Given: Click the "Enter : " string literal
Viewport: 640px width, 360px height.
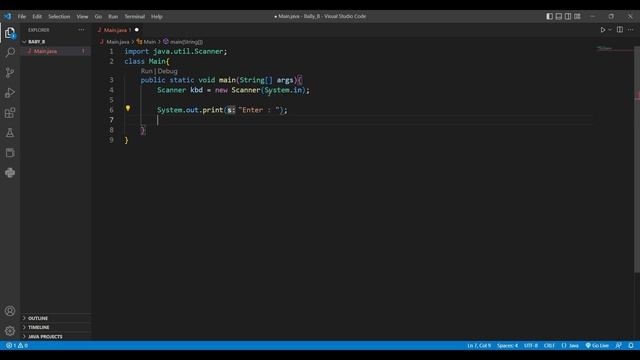Looking at the screenshot, I should click(x=260, y=110).
